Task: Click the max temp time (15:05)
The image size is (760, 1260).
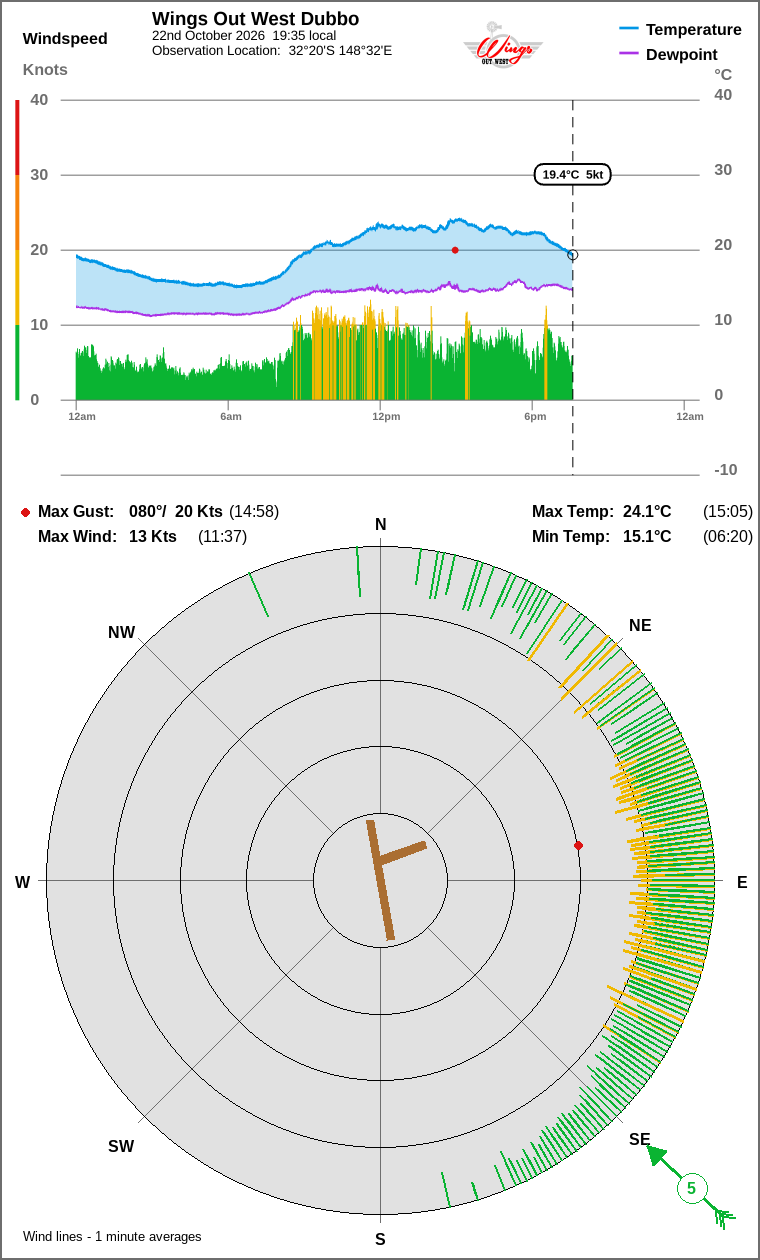Action: [x=728, y=512]
